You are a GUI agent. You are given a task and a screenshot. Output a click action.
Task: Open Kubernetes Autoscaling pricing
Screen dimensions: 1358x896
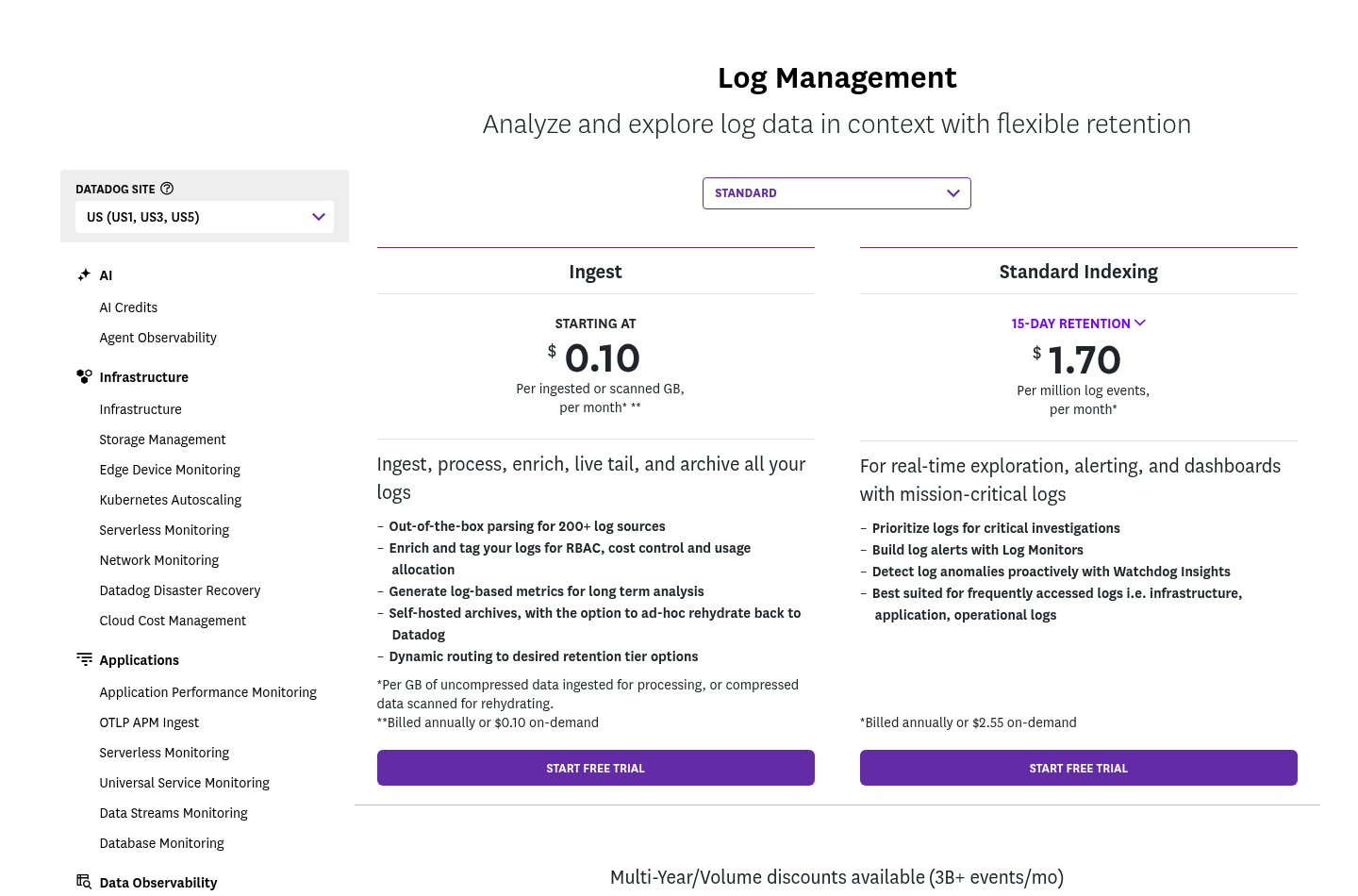point(170,500)
